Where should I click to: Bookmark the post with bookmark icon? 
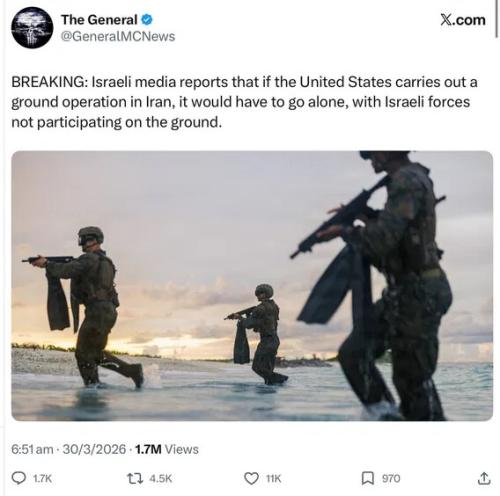click(x=368, y=478)
